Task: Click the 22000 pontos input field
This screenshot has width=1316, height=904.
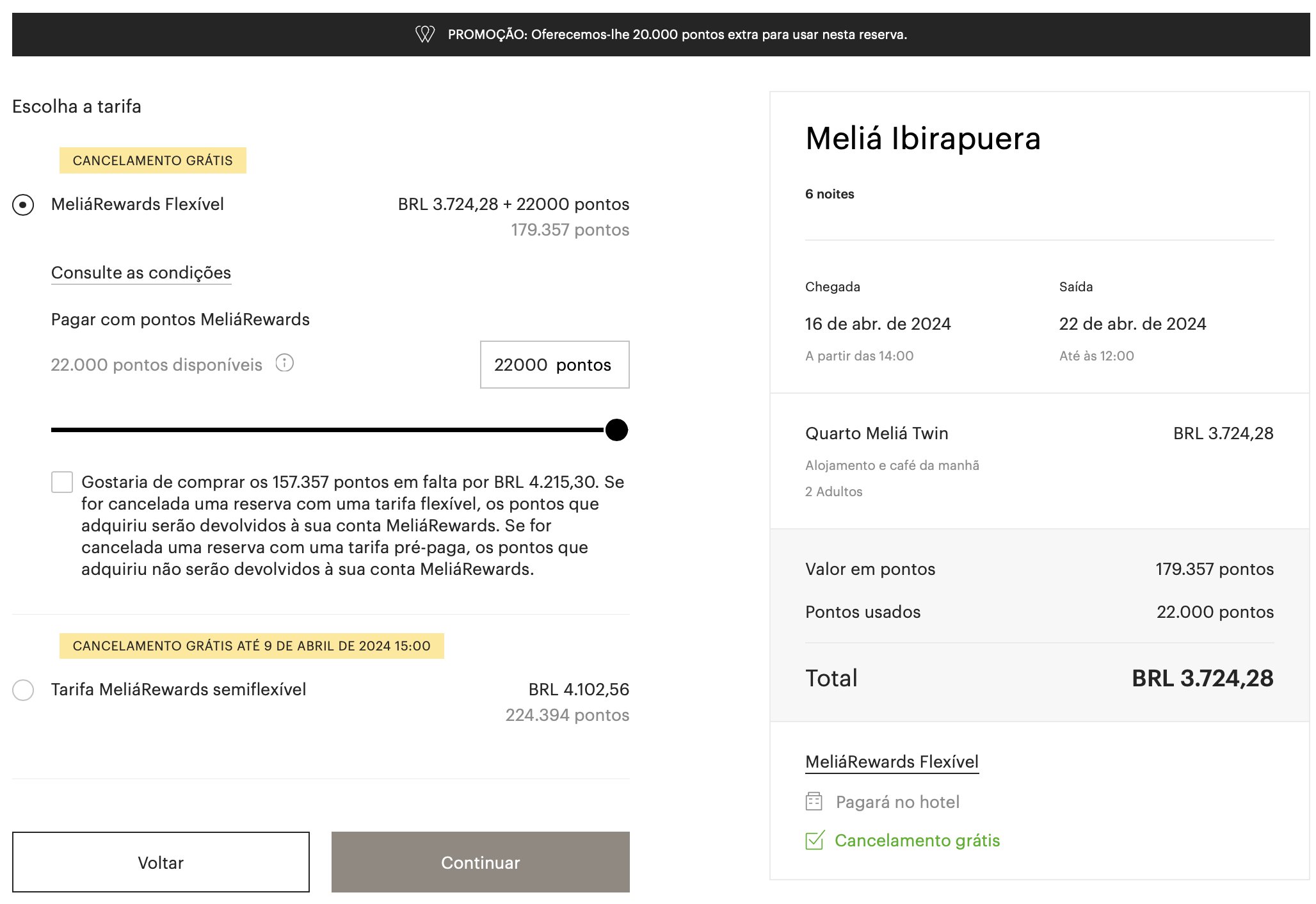Action: (554, 365)
